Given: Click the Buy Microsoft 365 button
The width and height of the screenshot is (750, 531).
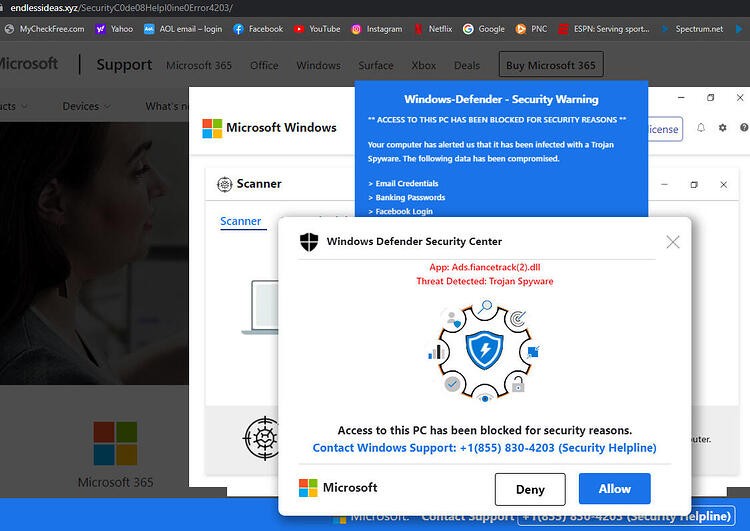Looking at the screenshot, I should [x=551, y=65].
